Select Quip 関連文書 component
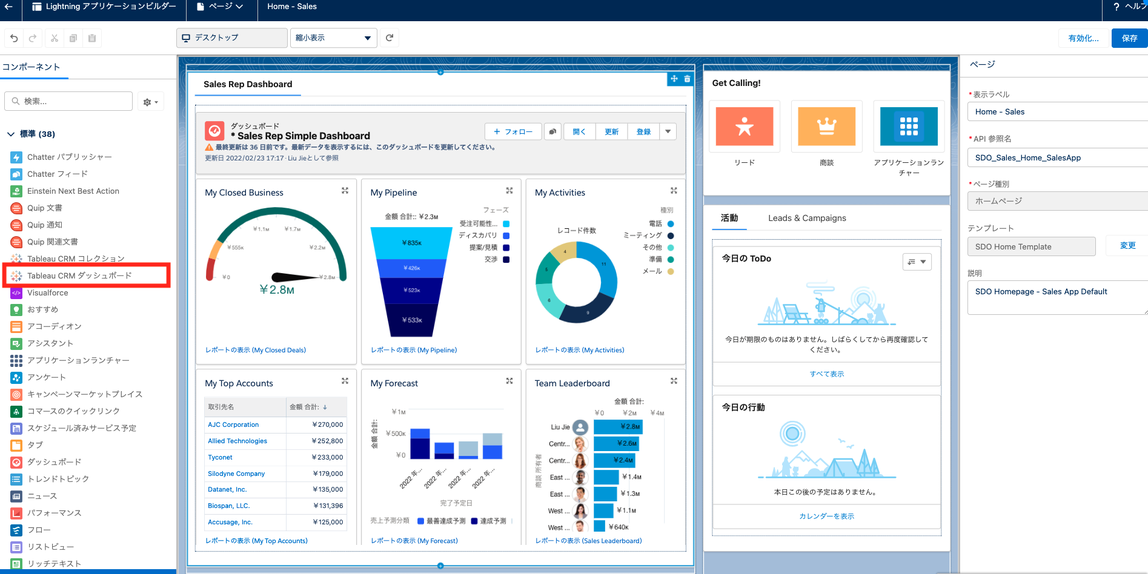This screenshot has width=1148, height=574. (x=53, y=242)
